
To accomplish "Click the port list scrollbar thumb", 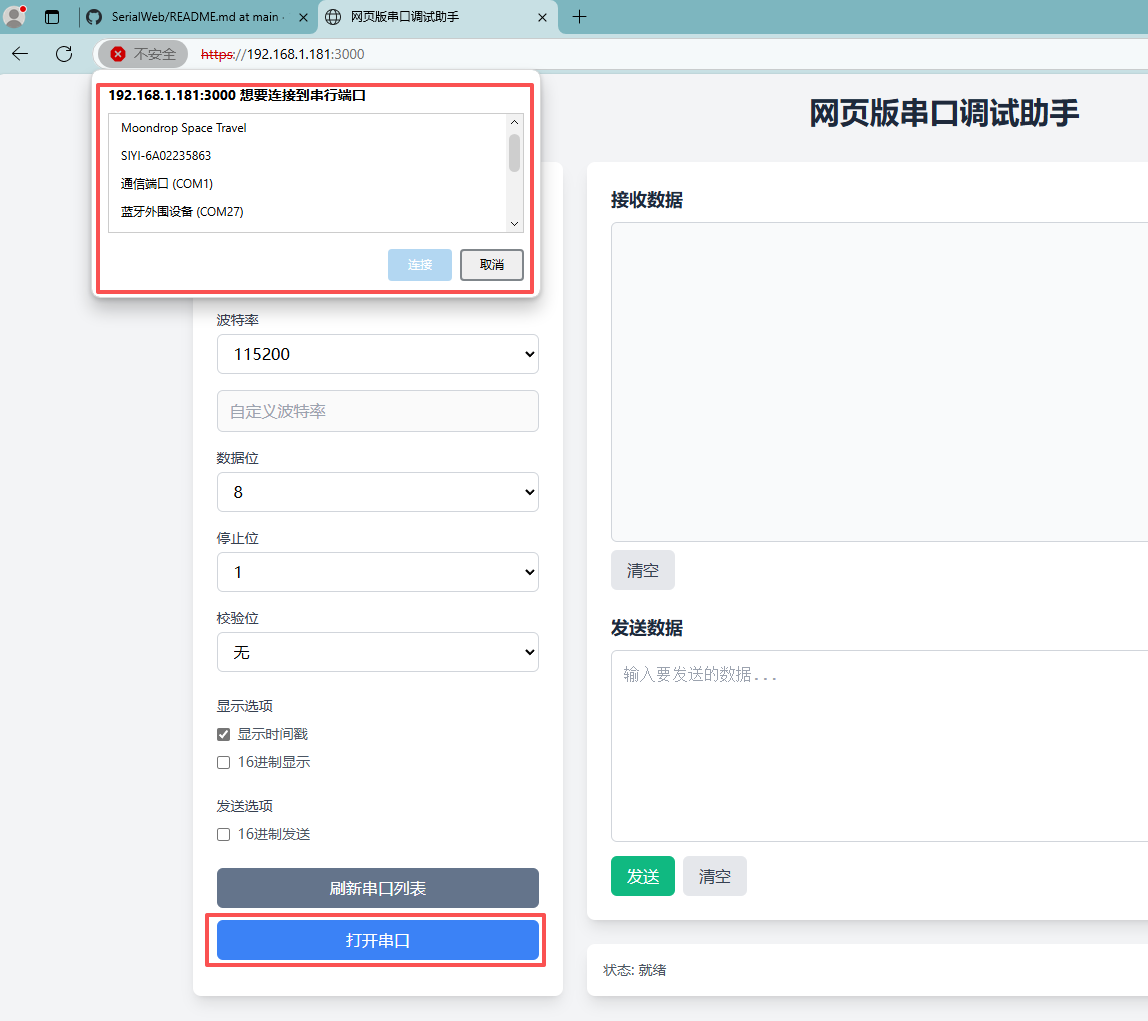I will 515,153.
